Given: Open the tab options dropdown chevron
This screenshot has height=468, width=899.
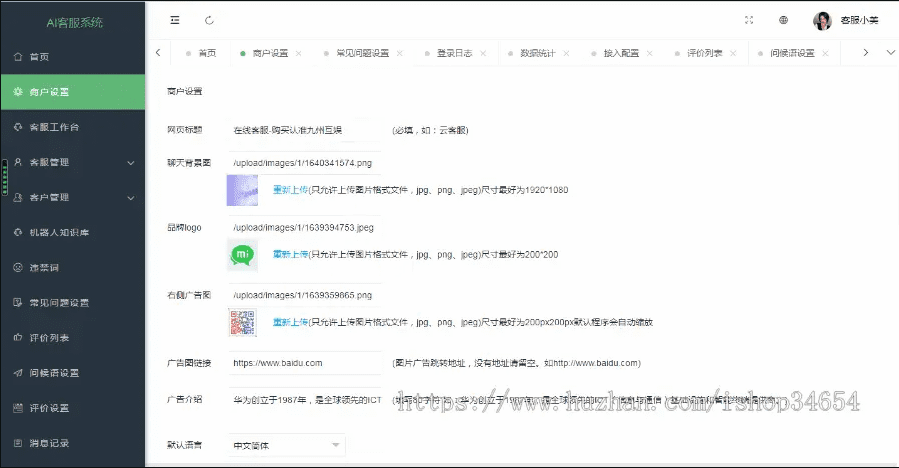Looking at the screenshot, I should coord(892,52).
